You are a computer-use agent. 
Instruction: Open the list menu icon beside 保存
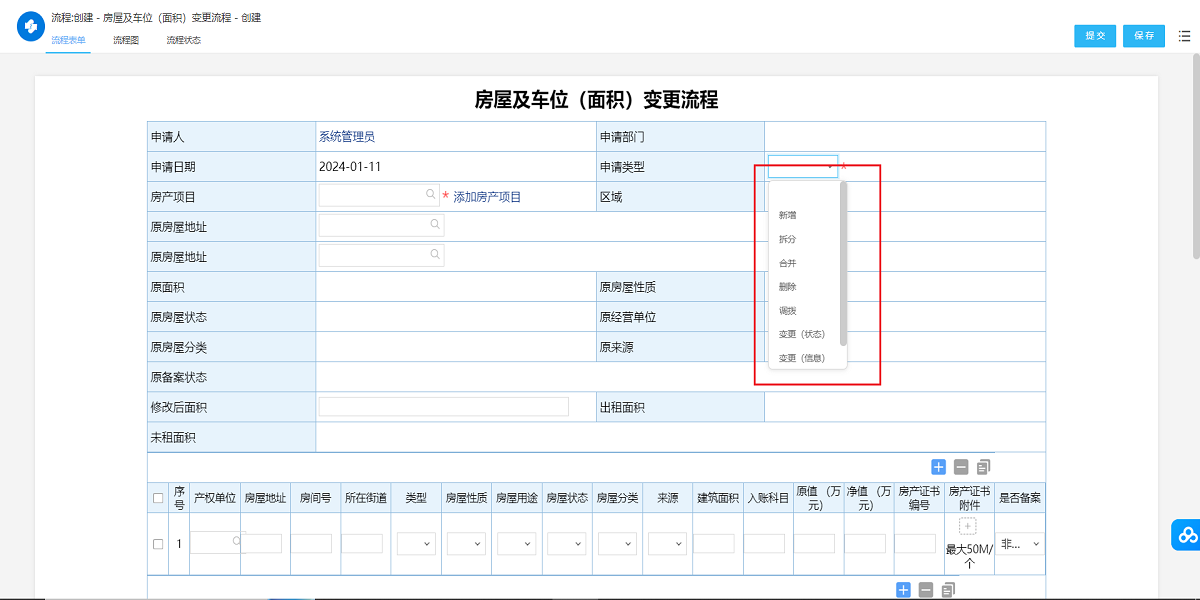[x=1184, y=35]
